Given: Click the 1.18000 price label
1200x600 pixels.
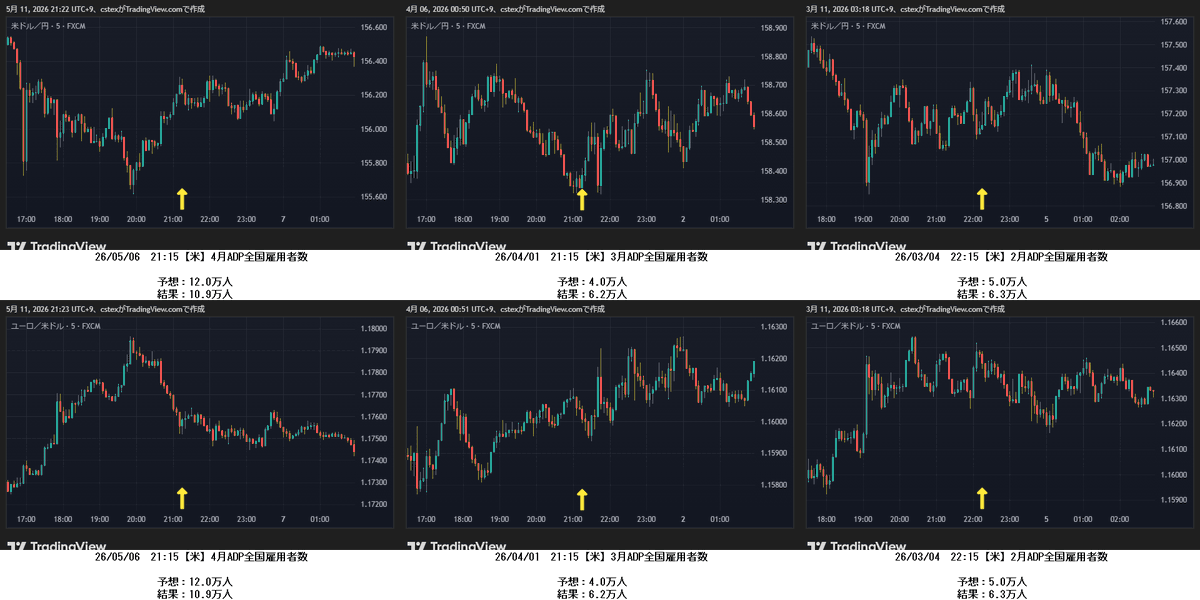Looking at the screenshot, I should (374, 328).
